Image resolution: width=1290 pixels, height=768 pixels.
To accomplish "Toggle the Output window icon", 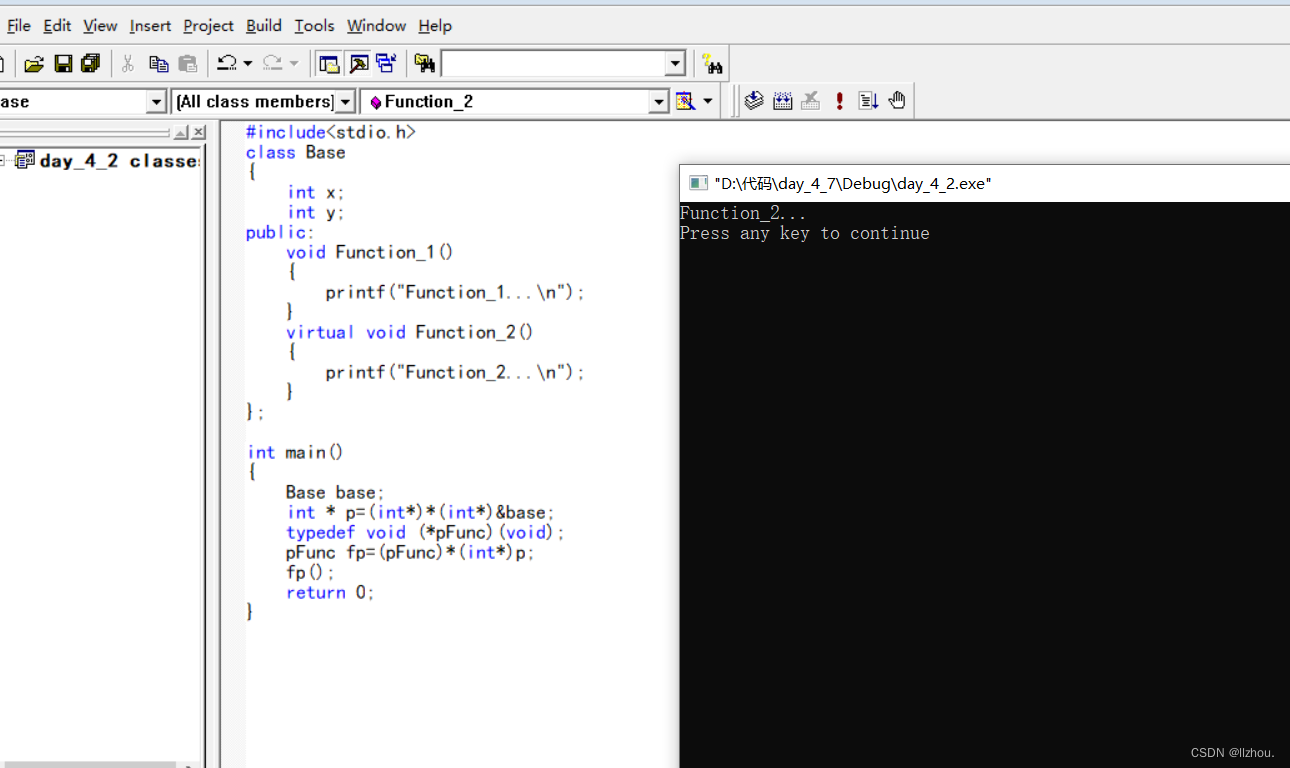I will tap(358, 64).
